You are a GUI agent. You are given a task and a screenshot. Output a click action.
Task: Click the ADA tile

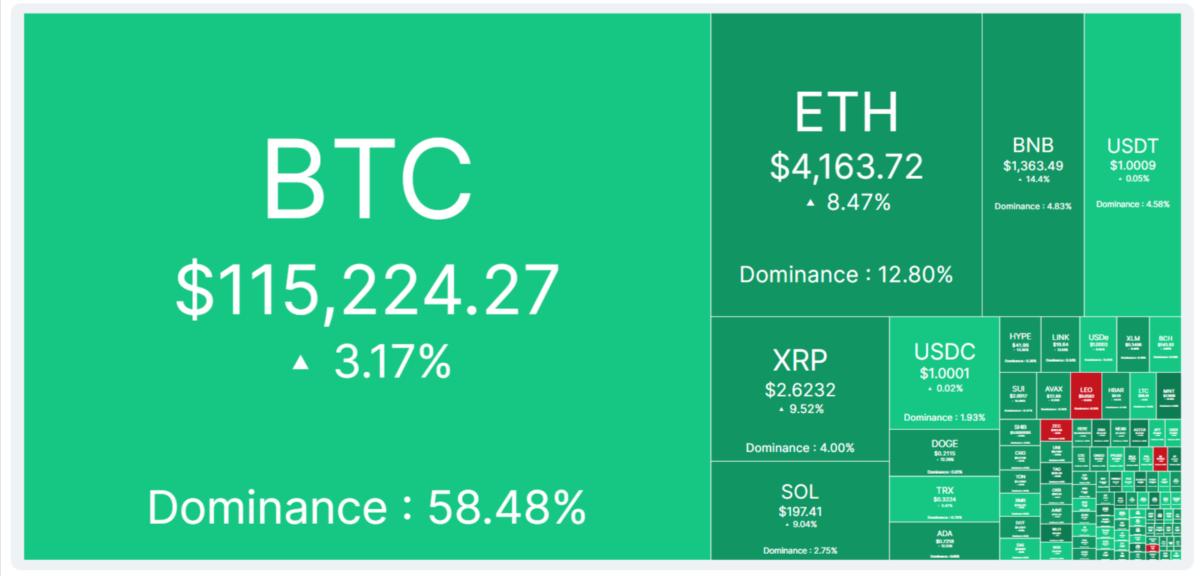coord(944,541)
